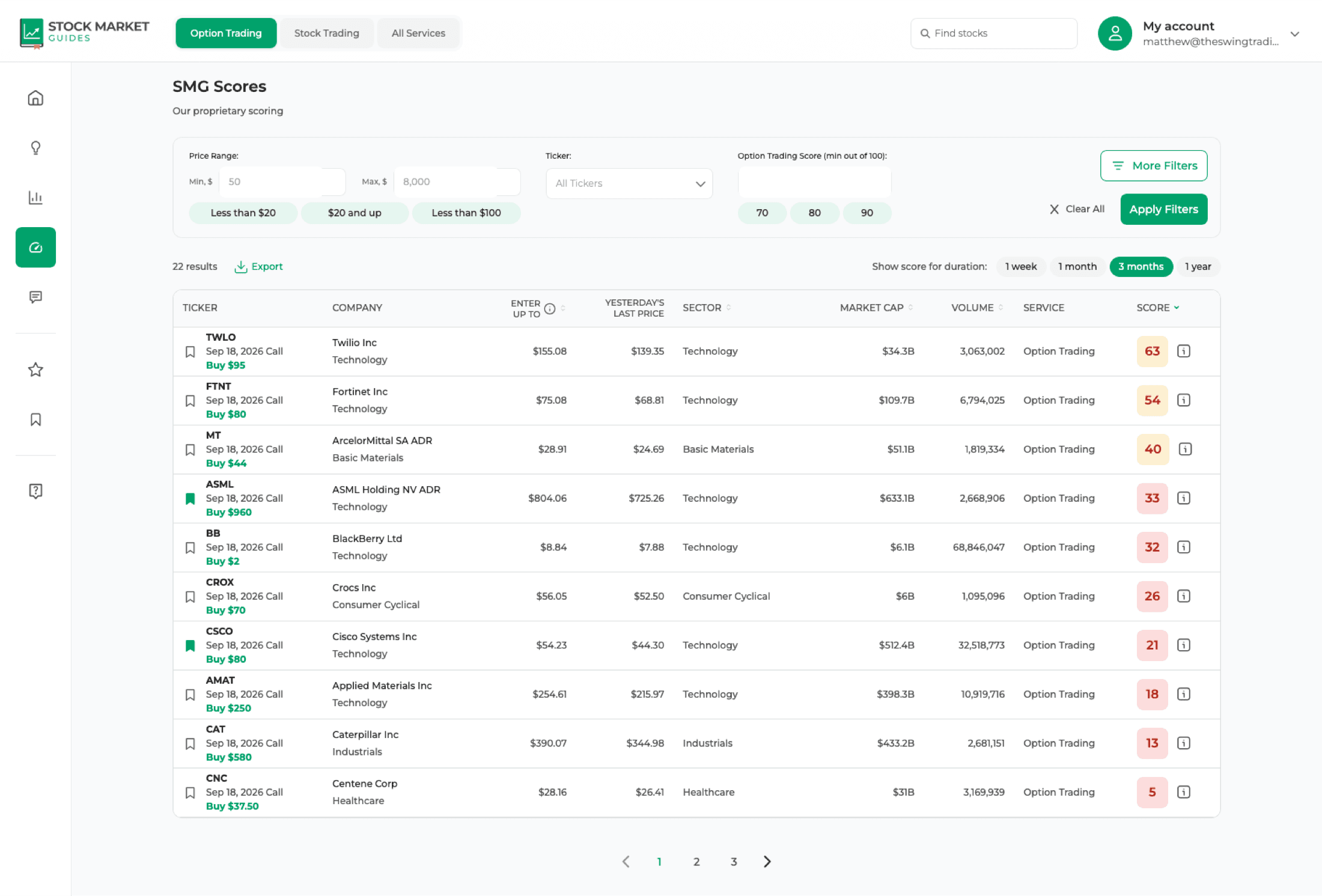Open score info icon for CROX row
The width and height of the screenshot is (1322, 896).
click(1184, 596)
